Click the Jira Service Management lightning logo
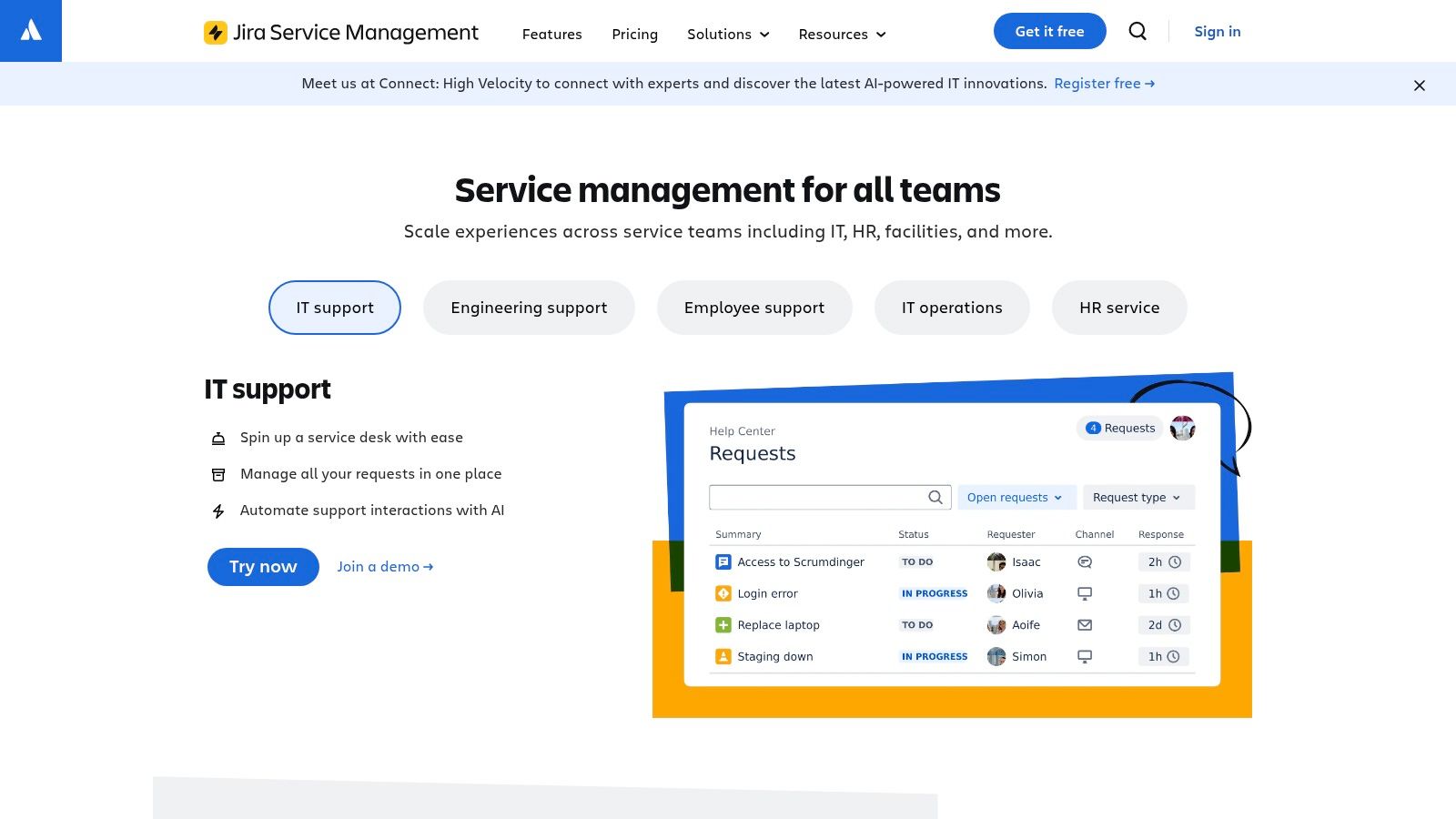1456x819 pixels. pyautogui.click(x=216, y=33)
